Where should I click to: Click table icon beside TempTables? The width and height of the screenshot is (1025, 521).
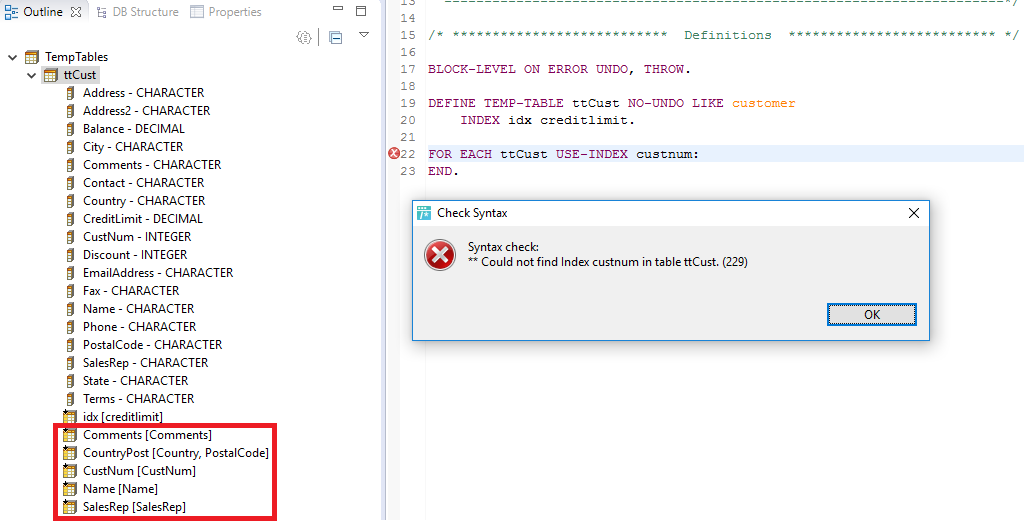coord(31,58)
